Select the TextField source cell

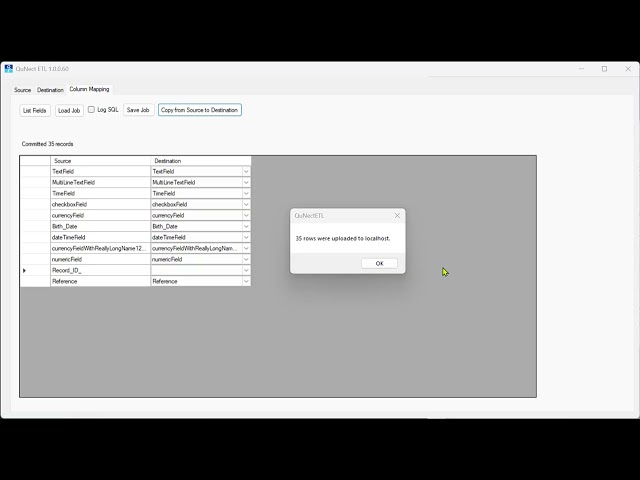(x=100, y=171)
